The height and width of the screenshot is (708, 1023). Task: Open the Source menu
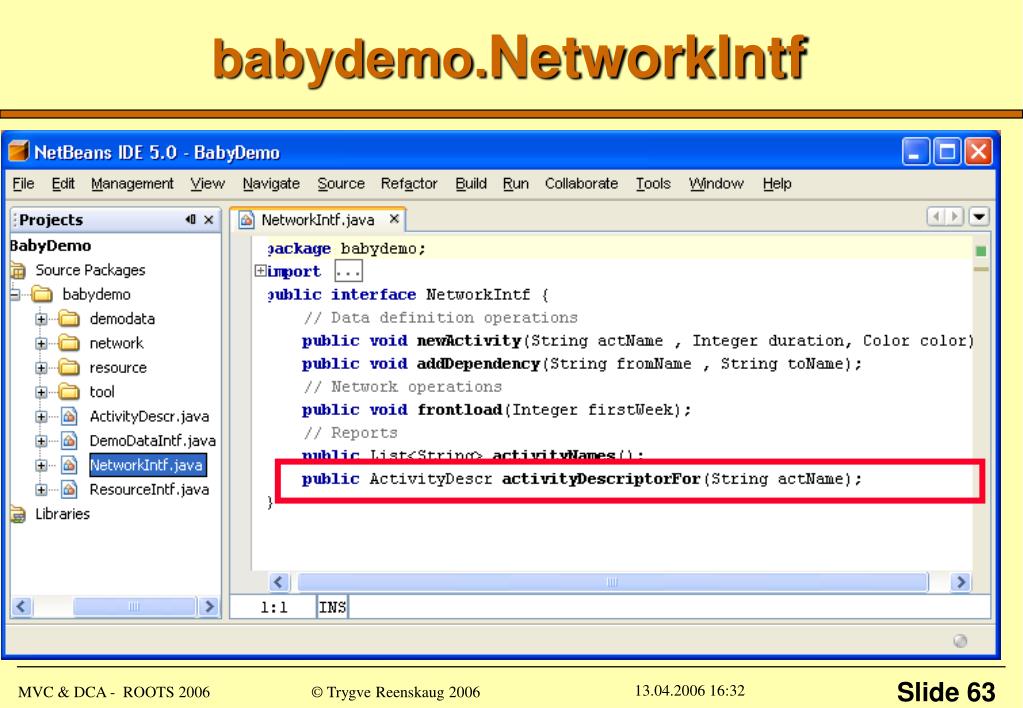(x=341, y=184)
